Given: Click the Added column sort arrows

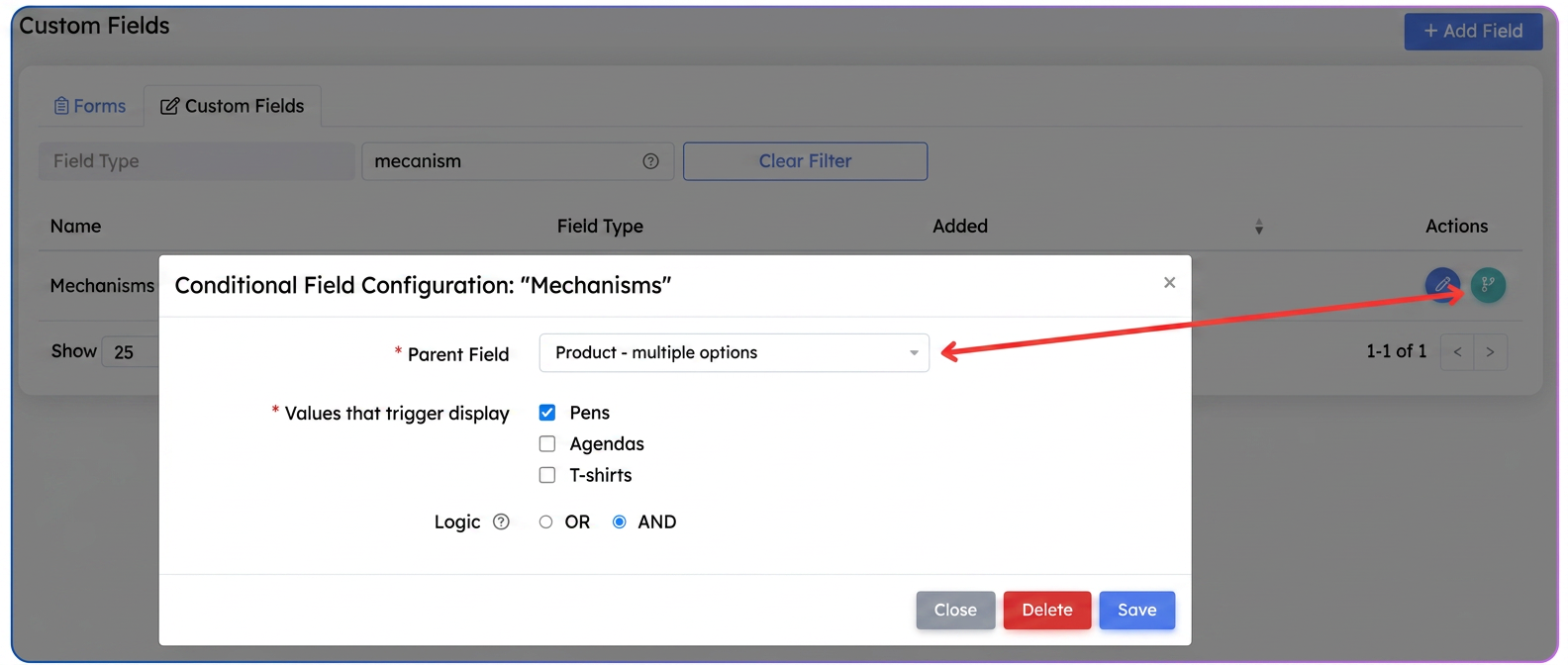Looking at the screenshot, I should point(1258,227).
